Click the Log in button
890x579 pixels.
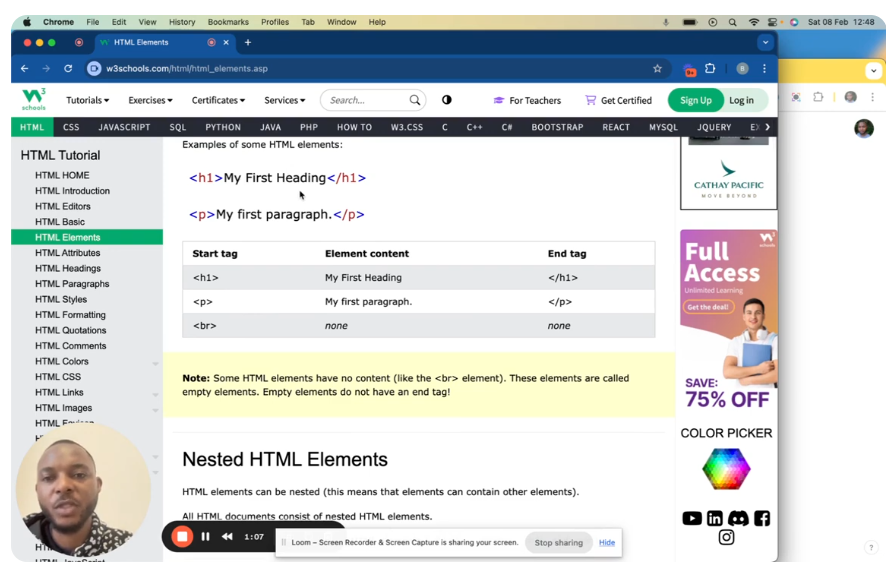pos(742,100)
